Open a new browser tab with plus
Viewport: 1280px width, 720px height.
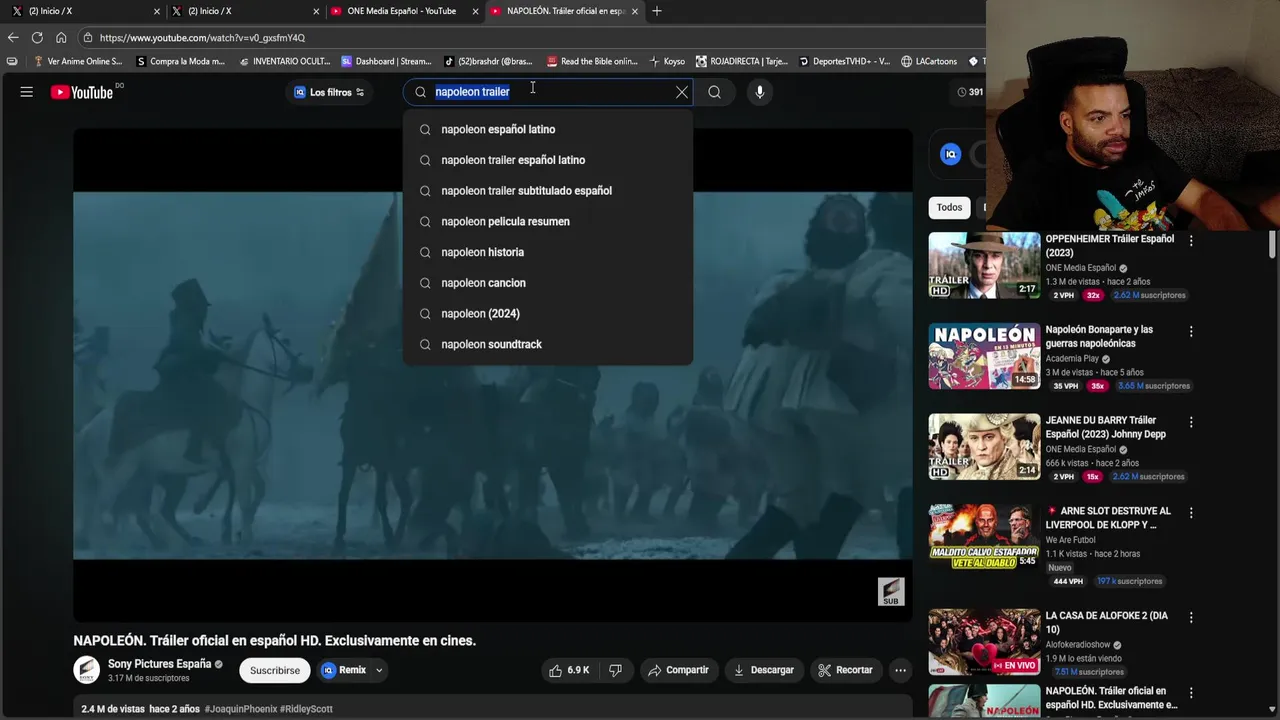pos(657,11)
